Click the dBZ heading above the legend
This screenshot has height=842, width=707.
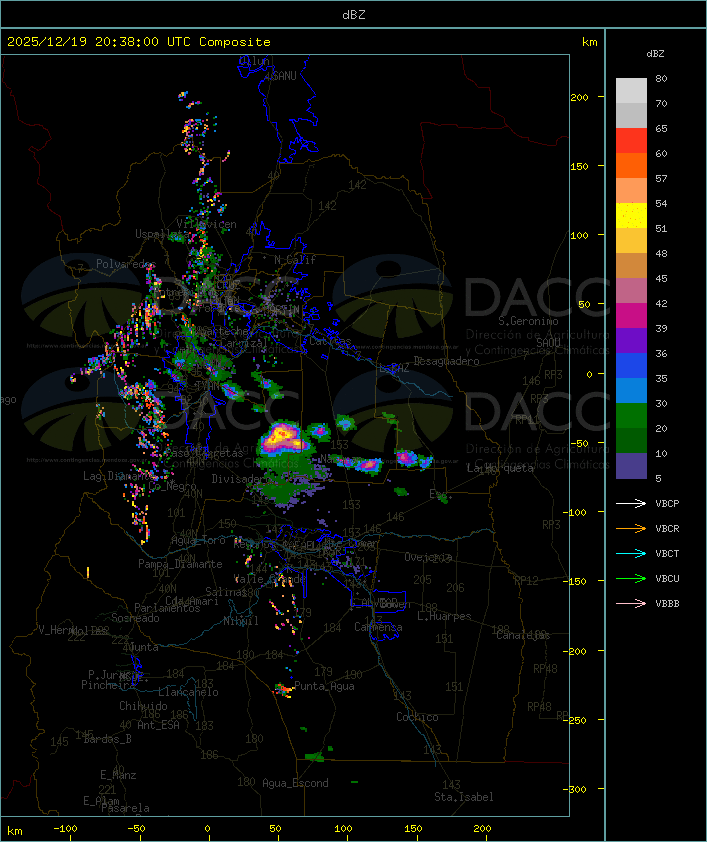pyautogui.click(x=655, y=54)
